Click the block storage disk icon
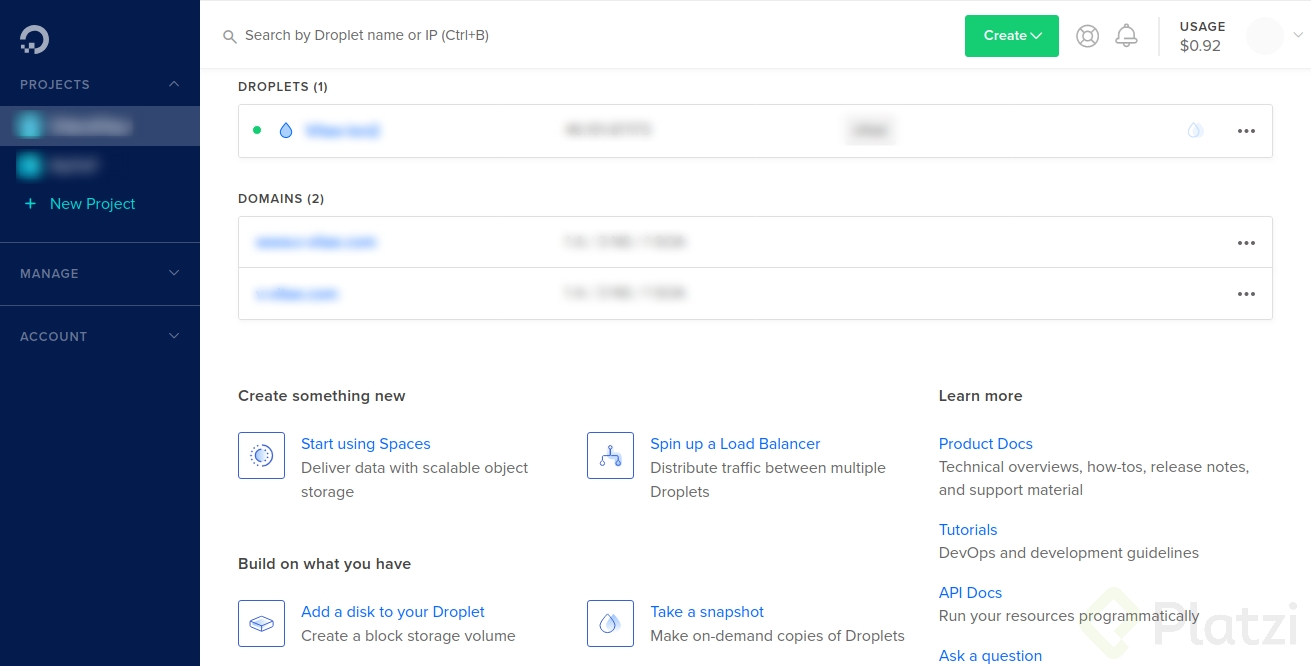This screenshot has height=666, width=1311. [x=261, y=623]
